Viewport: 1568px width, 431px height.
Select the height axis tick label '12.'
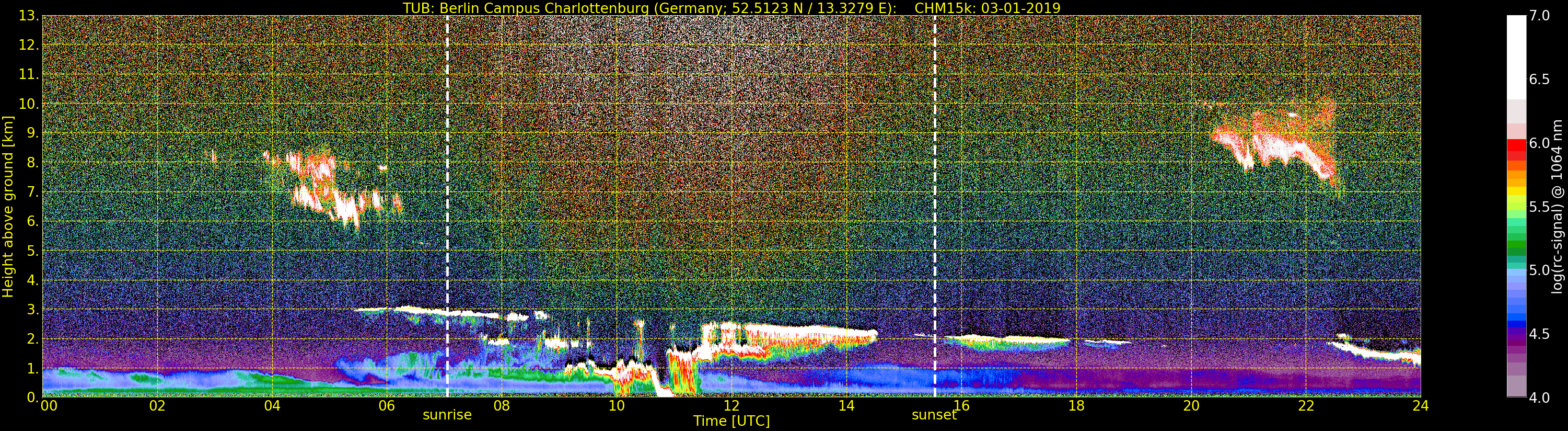coord(29,45)
